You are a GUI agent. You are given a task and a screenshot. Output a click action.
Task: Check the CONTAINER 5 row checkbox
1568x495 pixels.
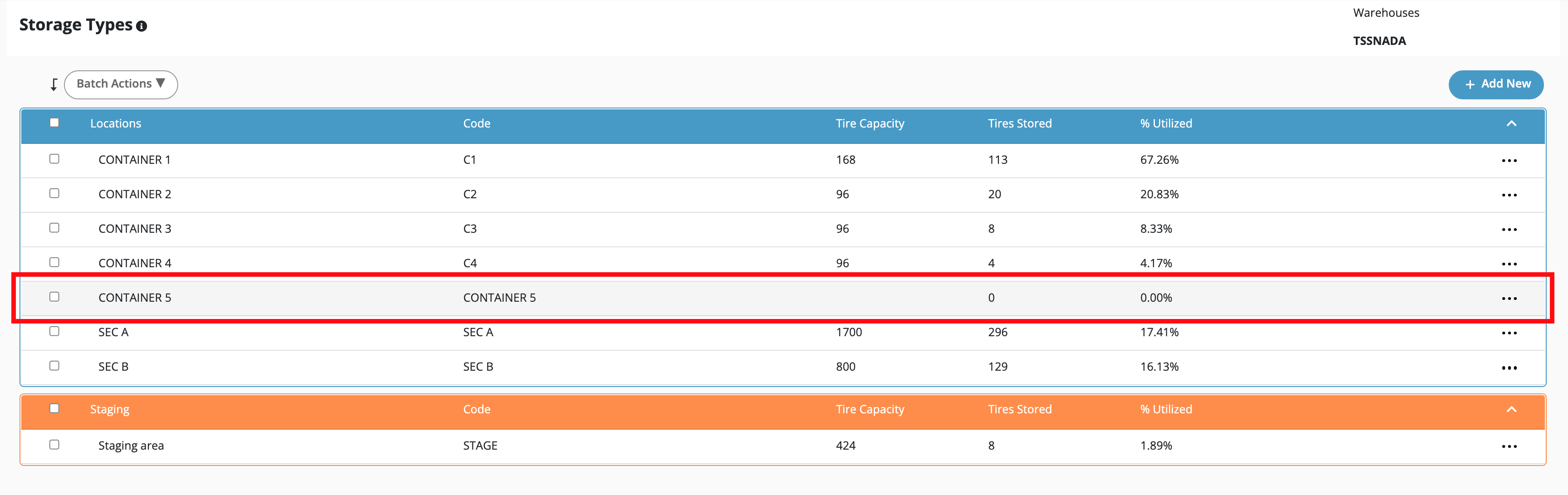(x=54, y=297)
